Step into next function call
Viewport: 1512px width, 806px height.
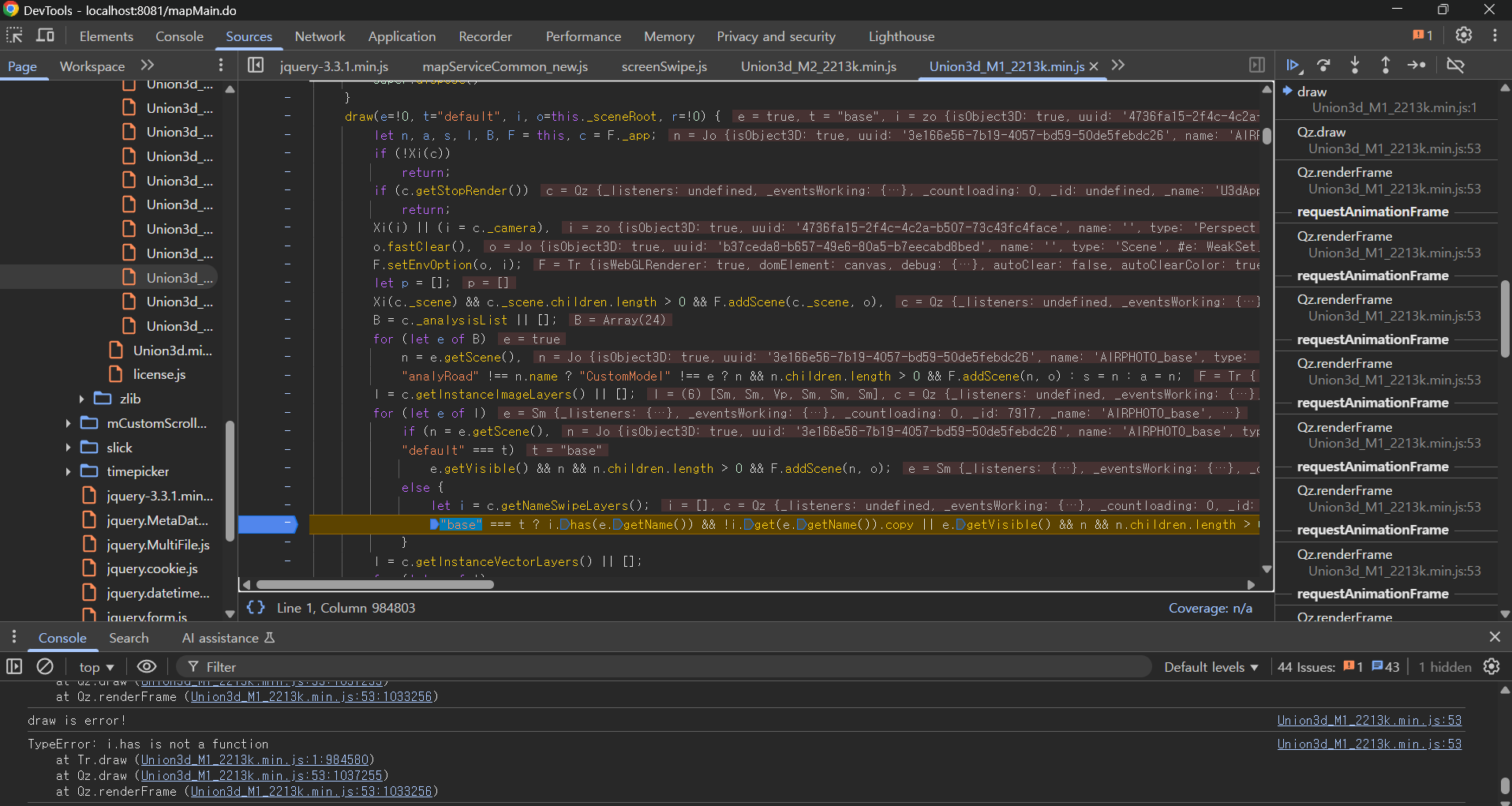click(1355, 66)
